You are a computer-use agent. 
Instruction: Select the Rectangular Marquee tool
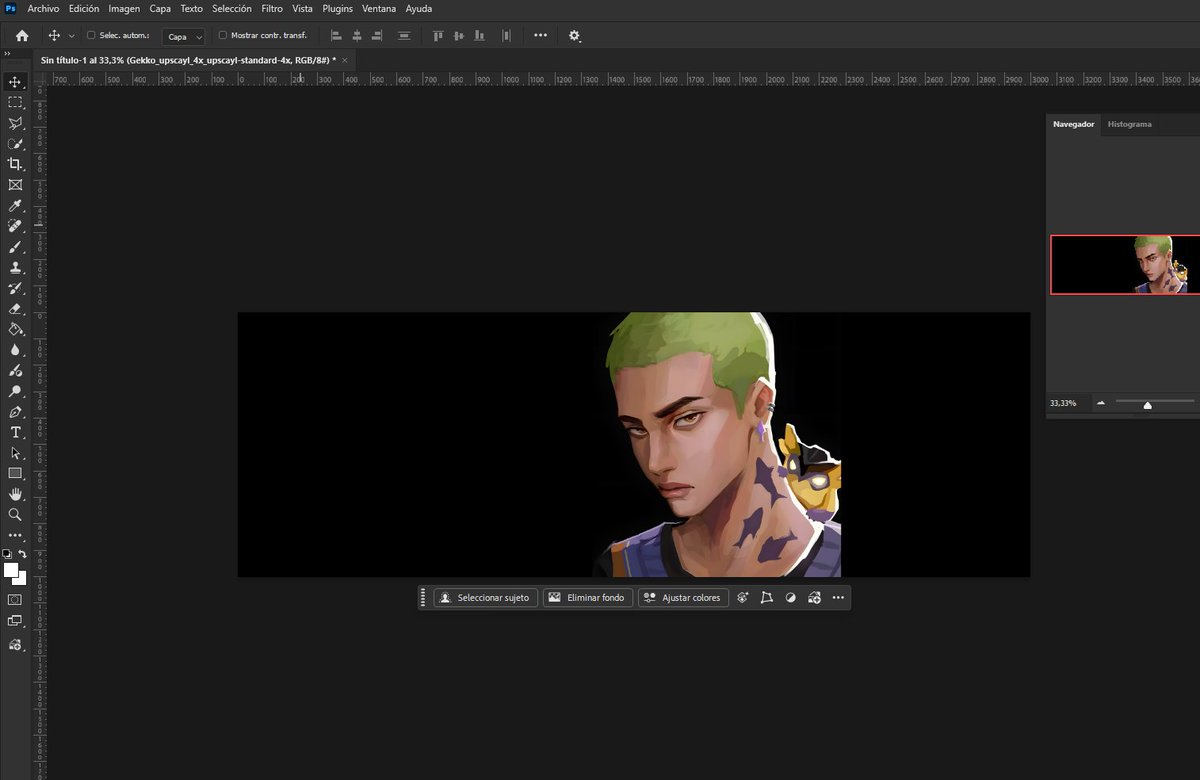click(x=15, y=103)
